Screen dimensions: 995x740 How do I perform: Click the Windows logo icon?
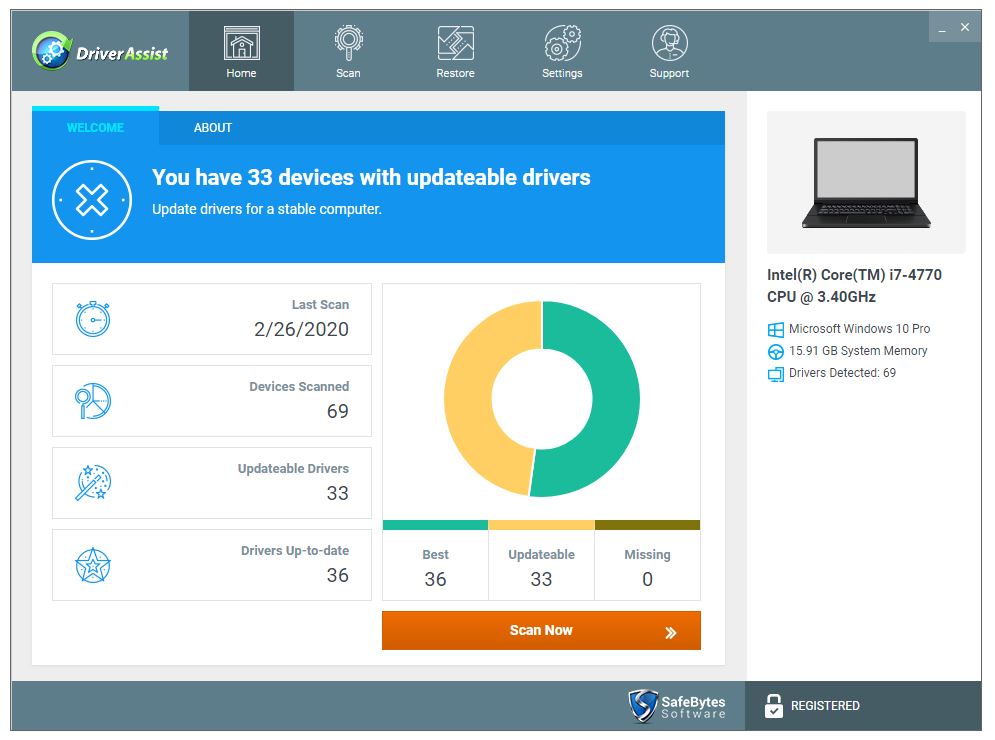775,329
